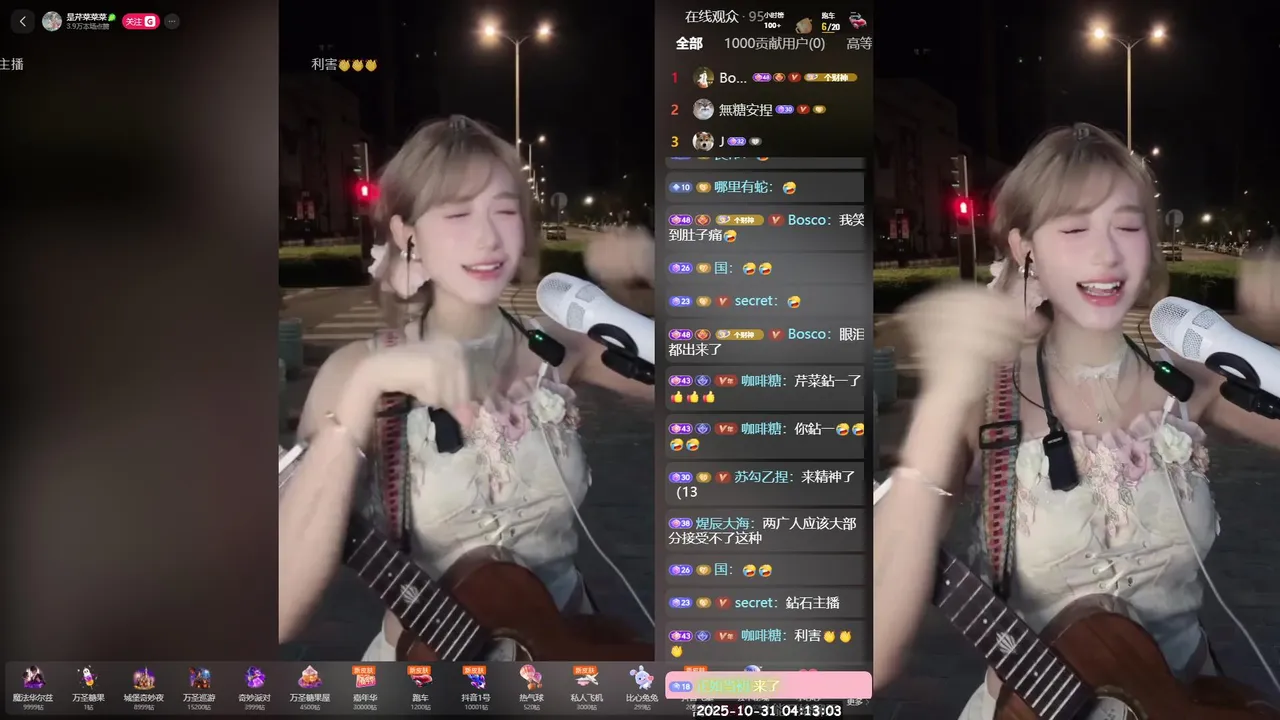Select the 万圣糖果屋 gift
Image resolution: width=1280 pixels, height=720 pixels.
click(310, 688)
